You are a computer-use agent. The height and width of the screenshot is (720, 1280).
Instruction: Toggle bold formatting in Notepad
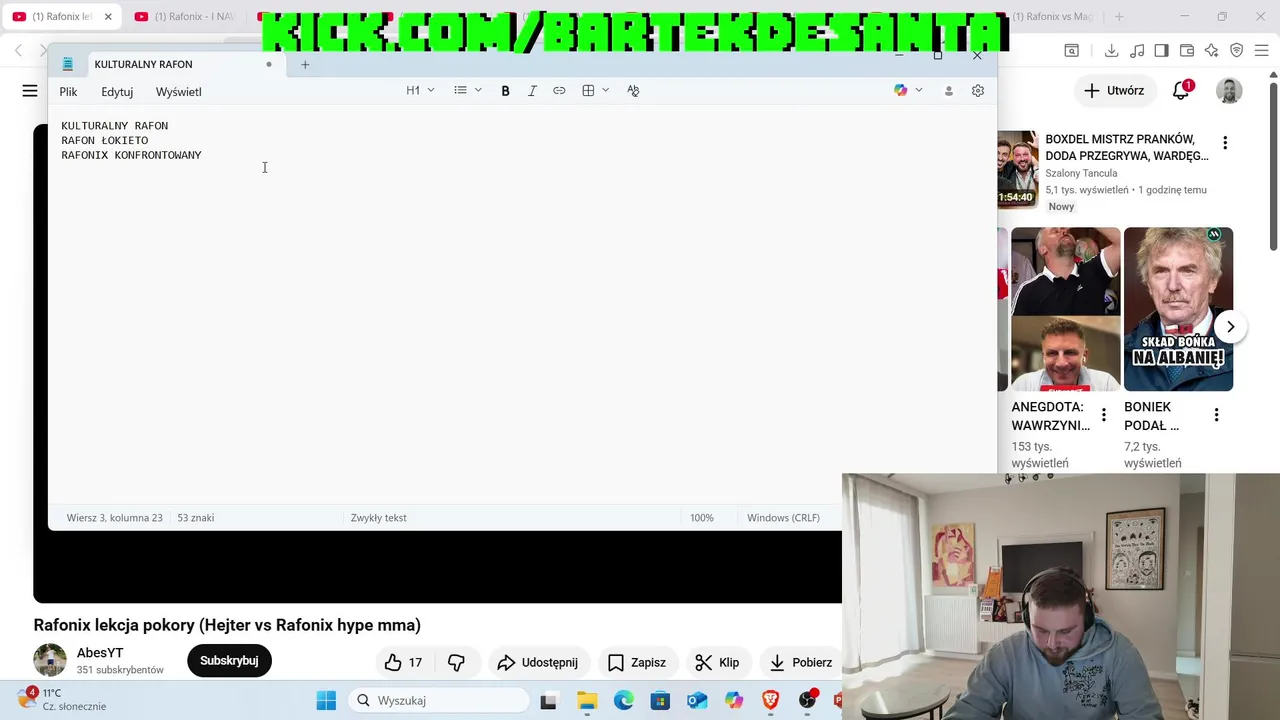[x=505, y=91]
